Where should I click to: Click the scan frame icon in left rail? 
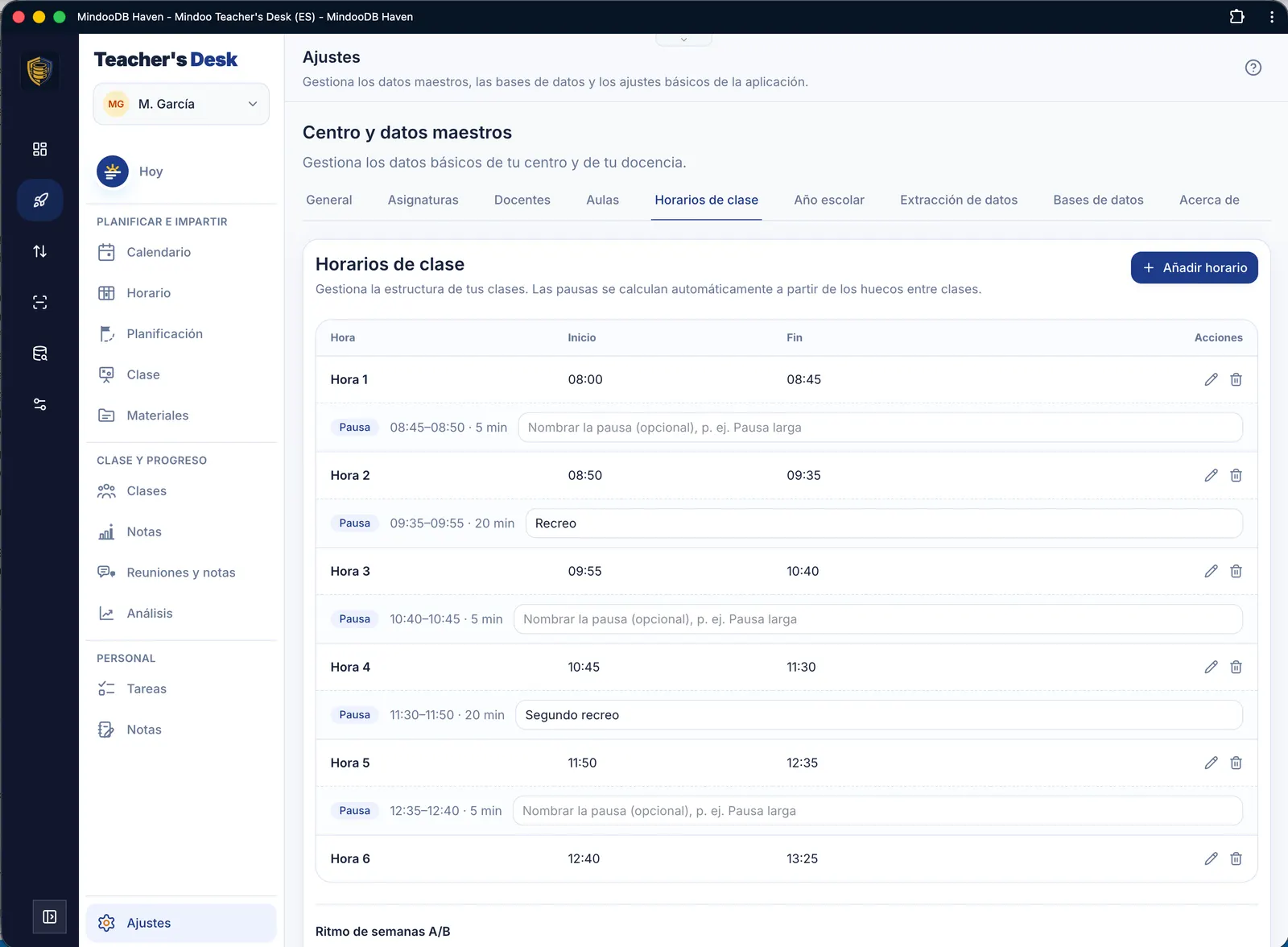pyautogui.click(x=39, y=302)
